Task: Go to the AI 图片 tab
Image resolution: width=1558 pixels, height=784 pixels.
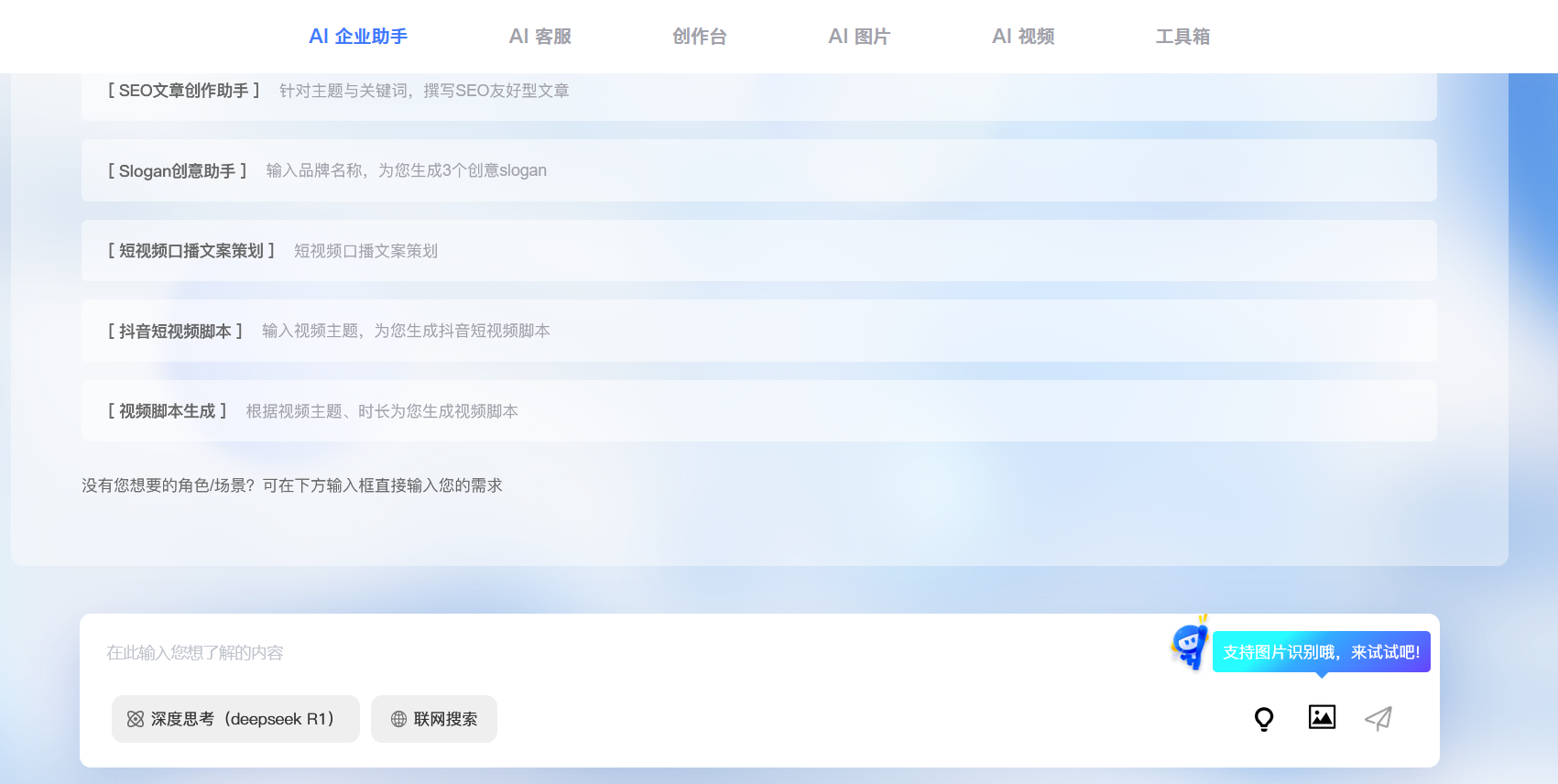Action: coord(858,37)
